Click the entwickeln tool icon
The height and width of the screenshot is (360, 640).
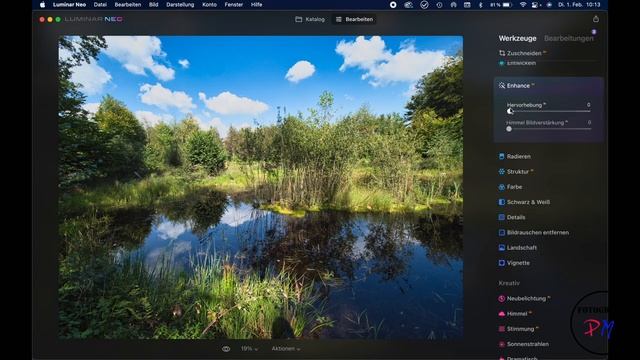[502, 63]
